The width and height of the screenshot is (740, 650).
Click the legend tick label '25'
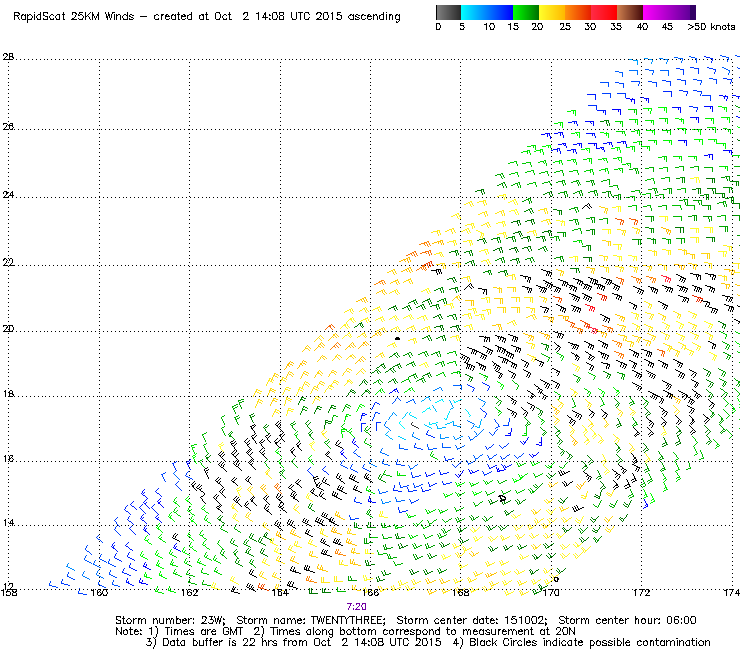(565, 27)
